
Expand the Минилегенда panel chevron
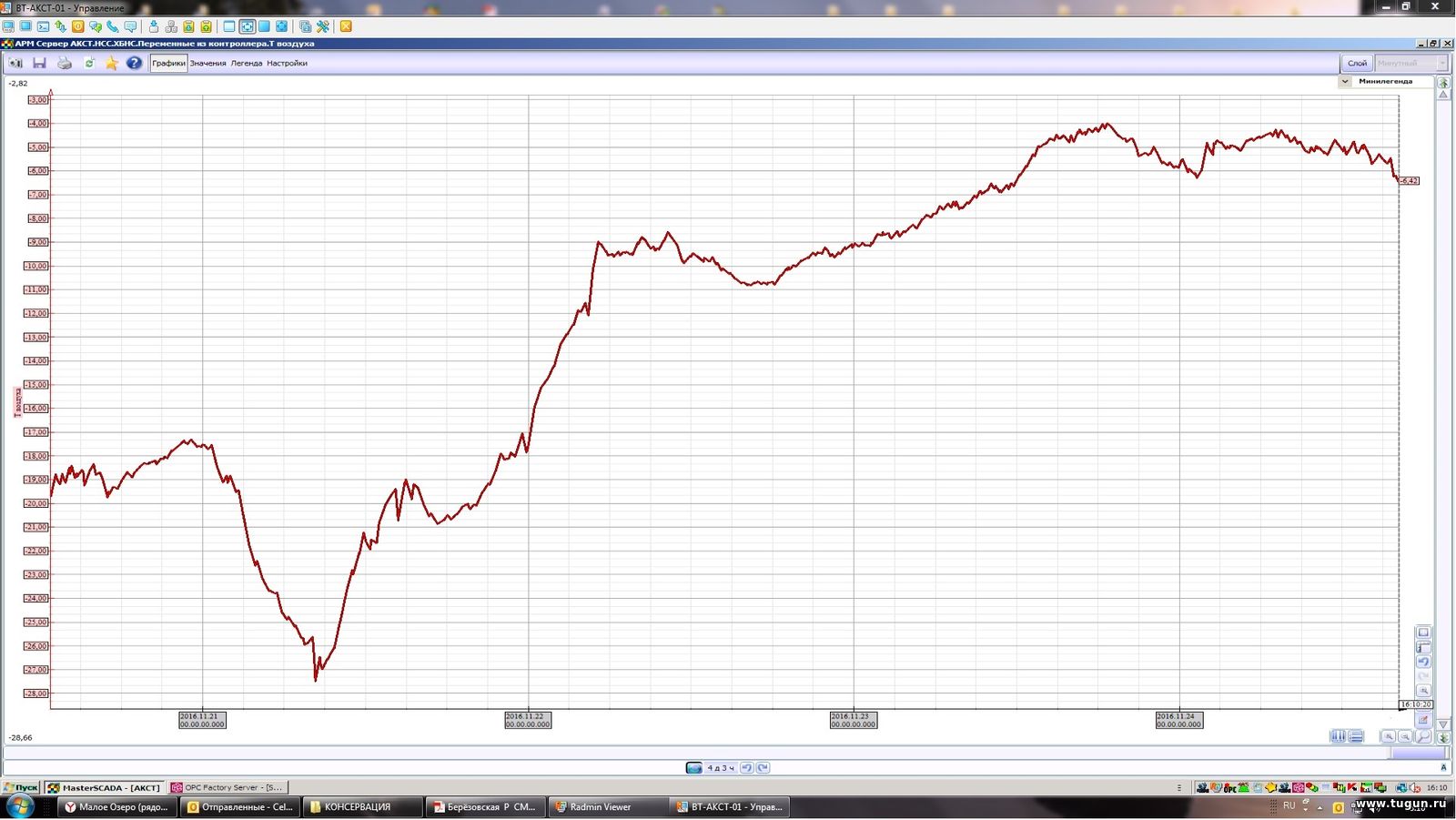(x=1345, y=81)
